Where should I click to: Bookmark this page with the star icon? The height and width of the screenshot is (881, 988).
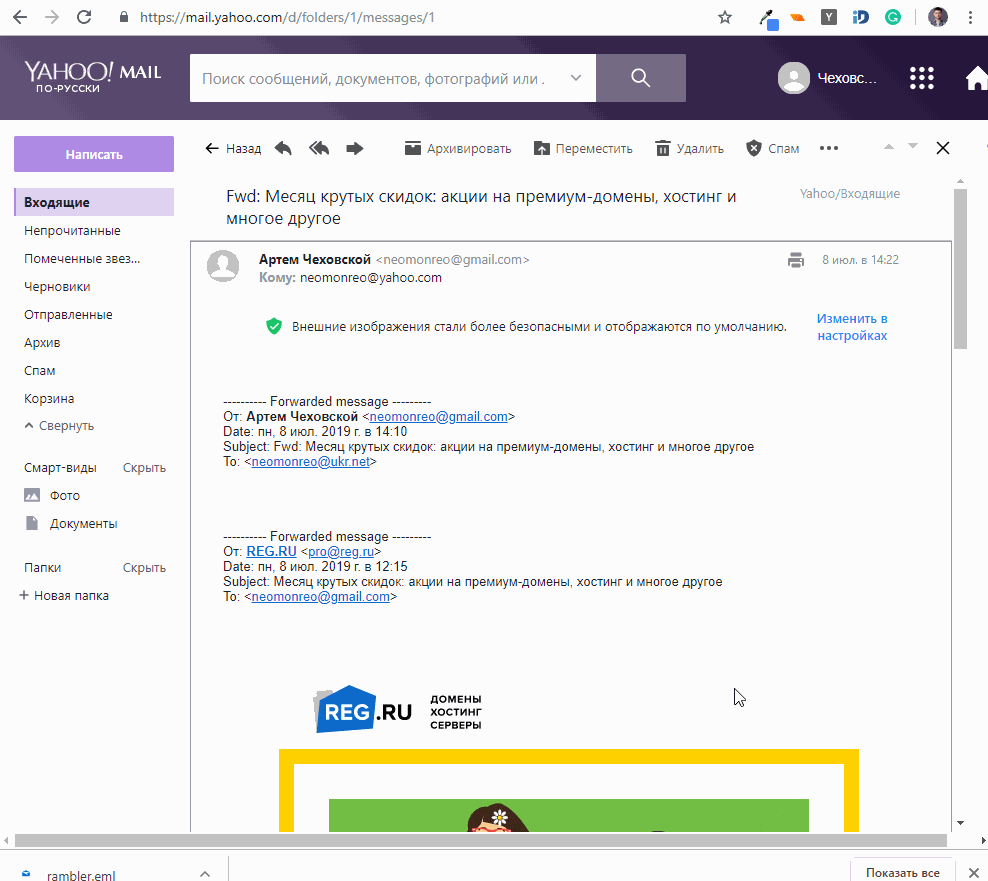(x=725, y=17)
